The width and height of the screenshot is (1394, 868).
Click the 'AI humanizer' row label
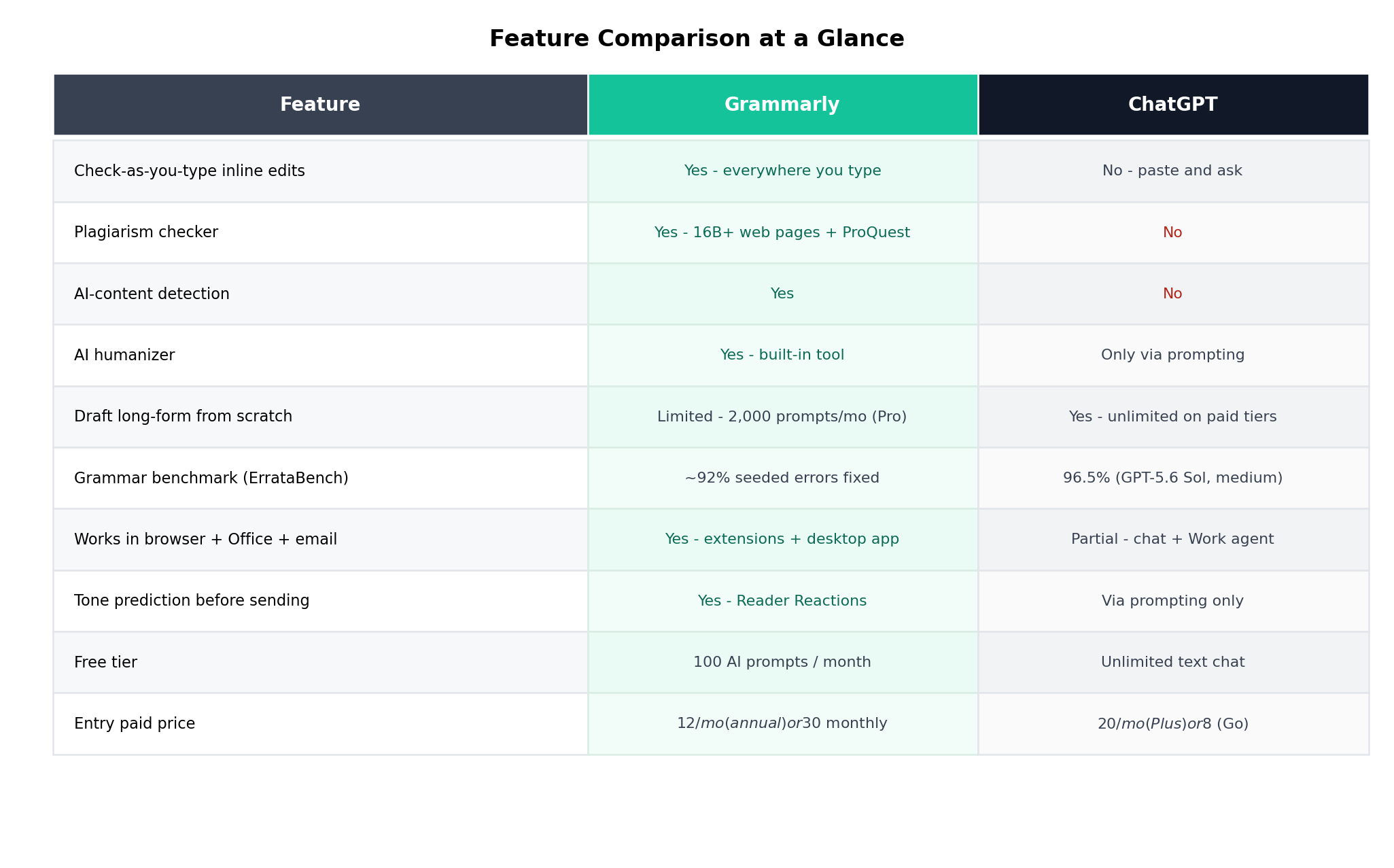click(x=124, y=355)
